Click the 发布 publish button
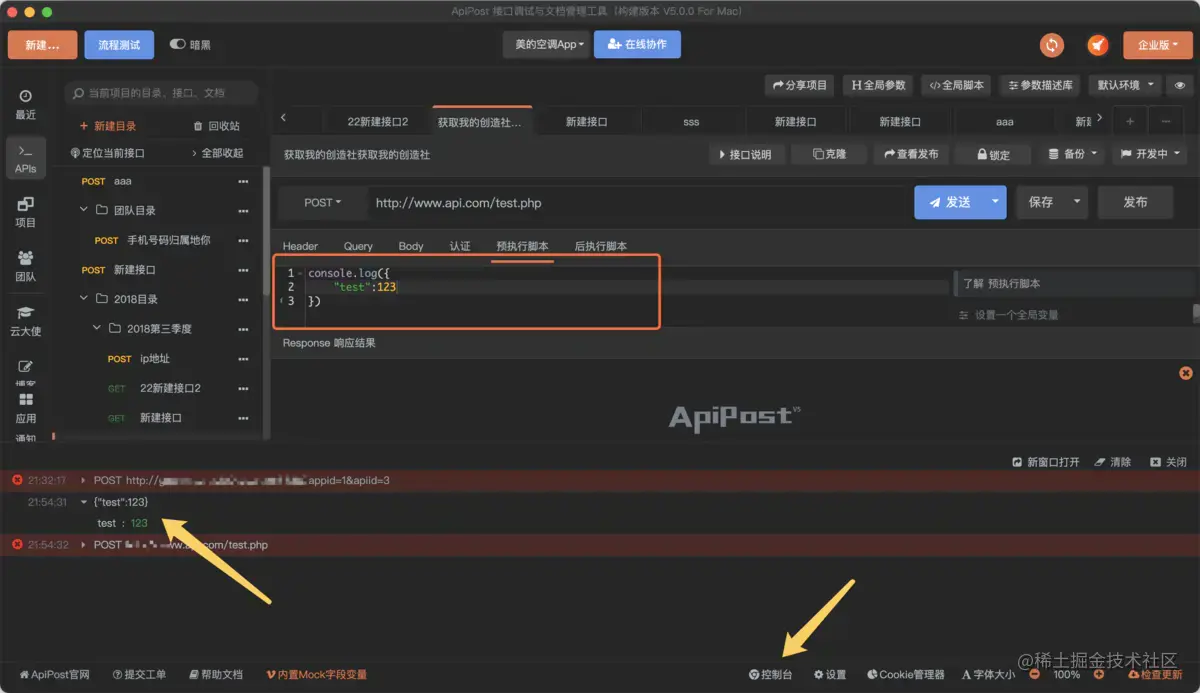Image resolution: width=1200 pixels, height=693 pixels. [x=1135, y=202]
